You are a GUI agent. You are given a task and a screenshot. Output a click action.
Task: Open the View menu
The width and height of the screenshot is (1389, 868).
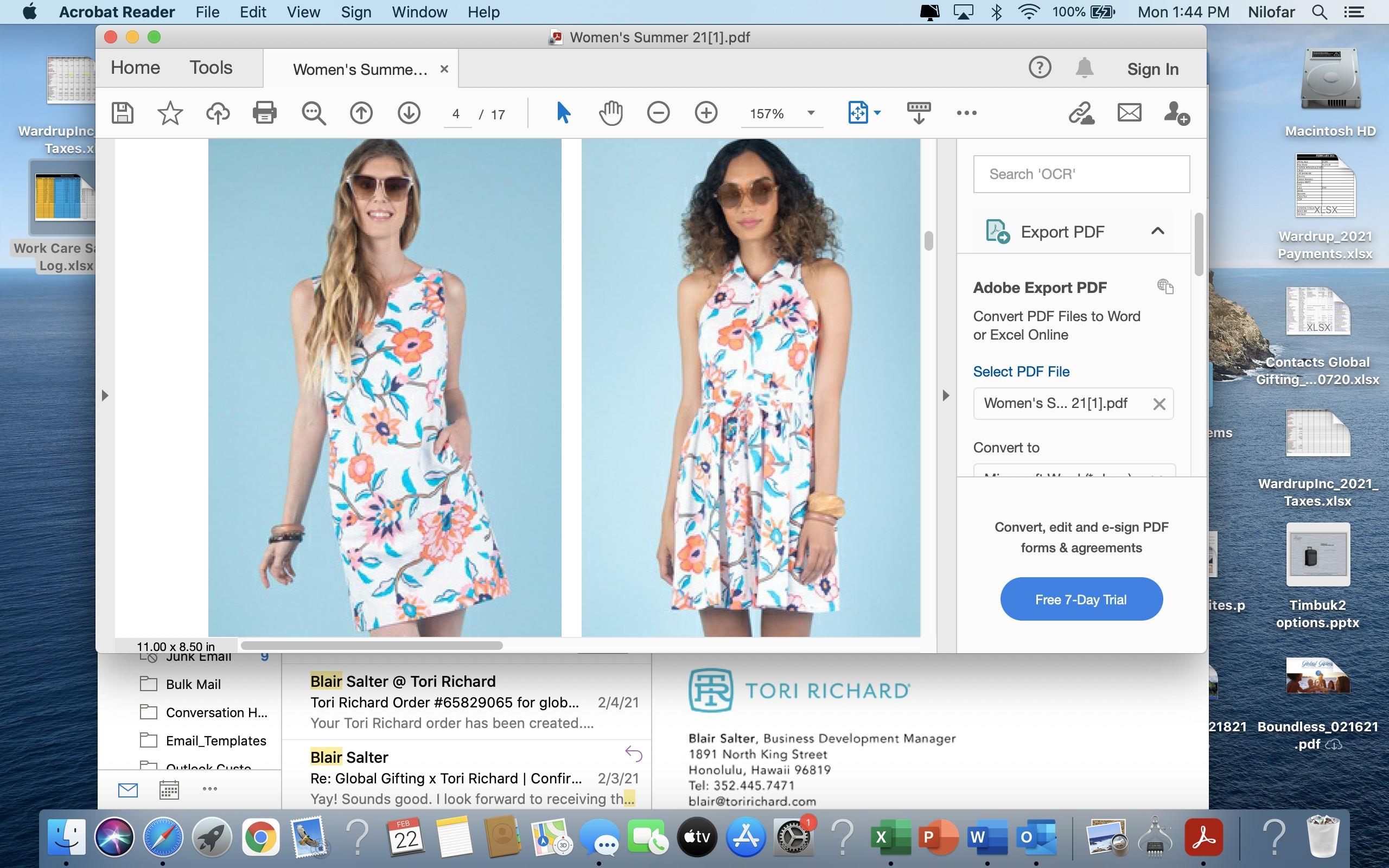tap(303, 12)
